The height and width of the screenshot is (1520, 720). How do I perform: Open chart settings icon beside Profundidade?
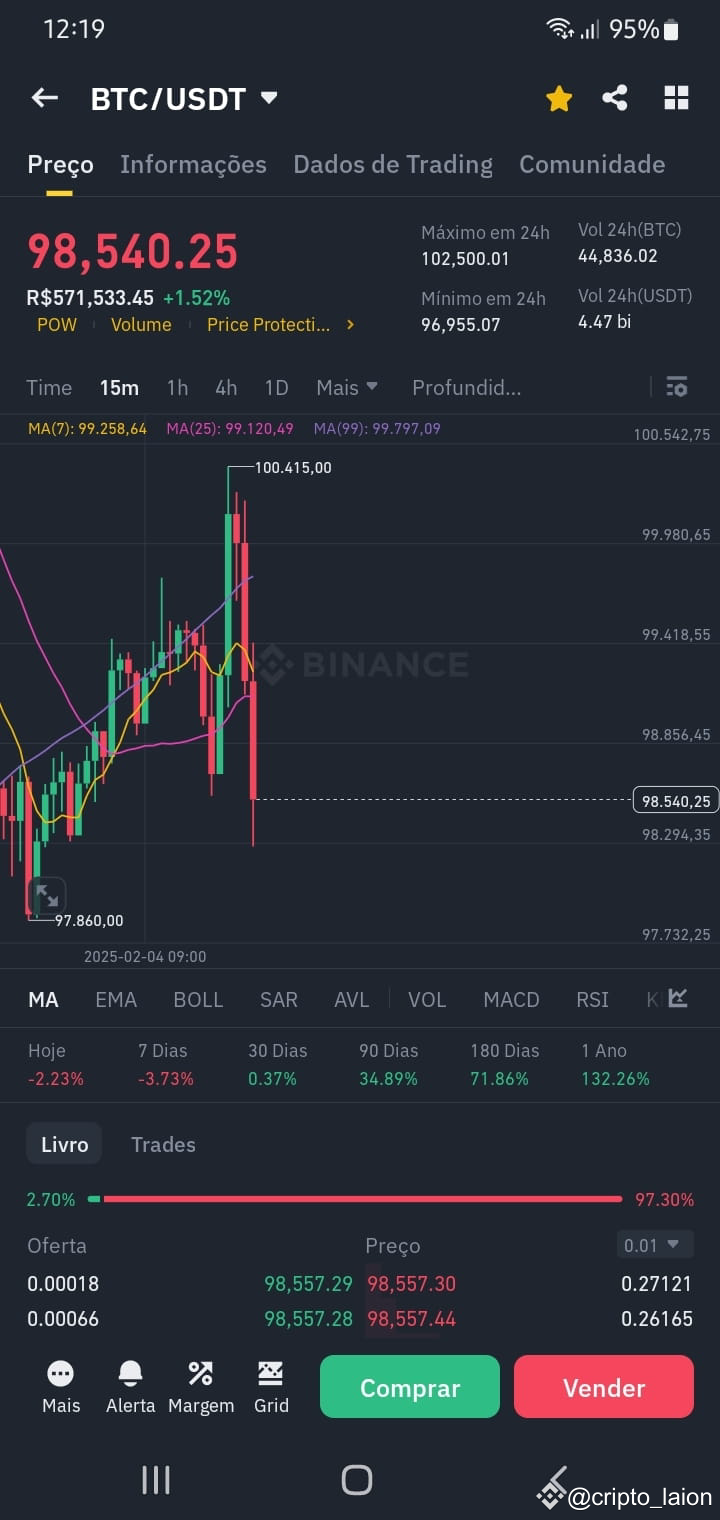[677, 387]
